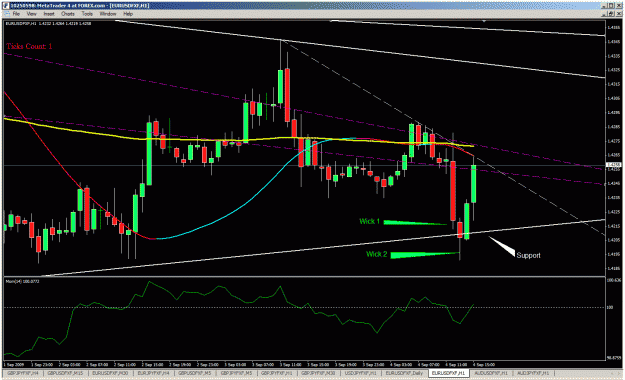Open the Tools menu

[x=87, y=14]
